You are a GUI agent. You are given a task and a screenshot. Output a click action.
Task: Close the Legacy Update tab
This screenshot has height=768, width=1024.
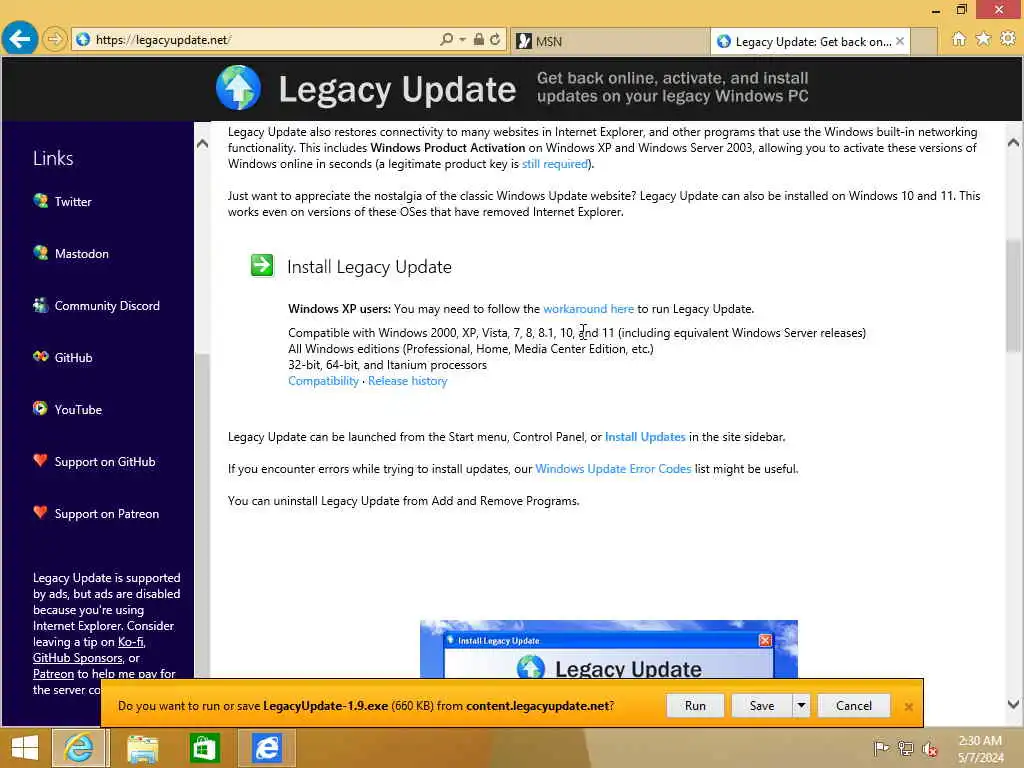pyautogui.click(x=900, y=41)
